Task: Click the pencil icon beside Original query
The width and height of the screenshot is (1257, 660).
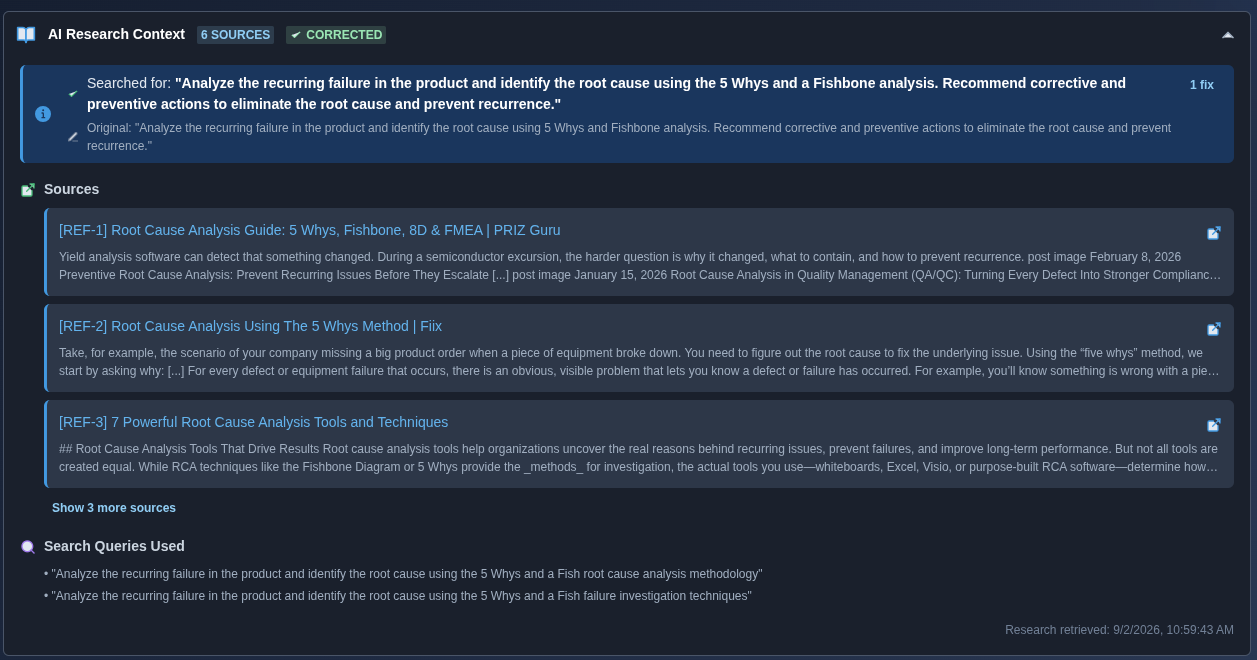Action: (73, 137)
